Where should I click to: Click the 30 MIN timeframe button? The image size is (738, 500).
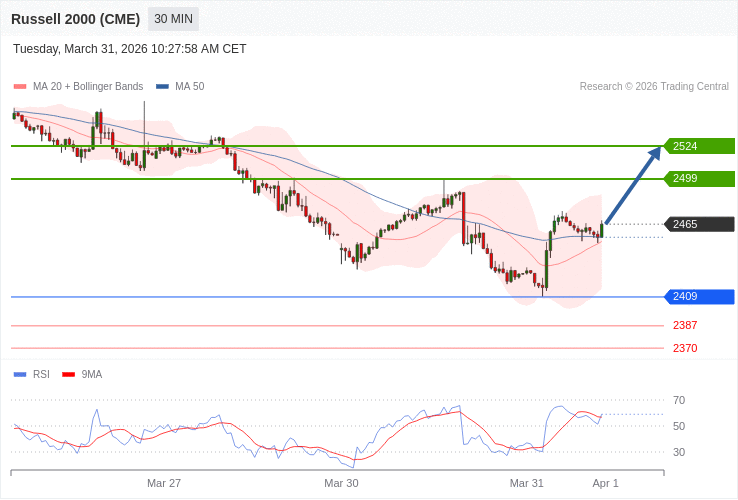173,19
